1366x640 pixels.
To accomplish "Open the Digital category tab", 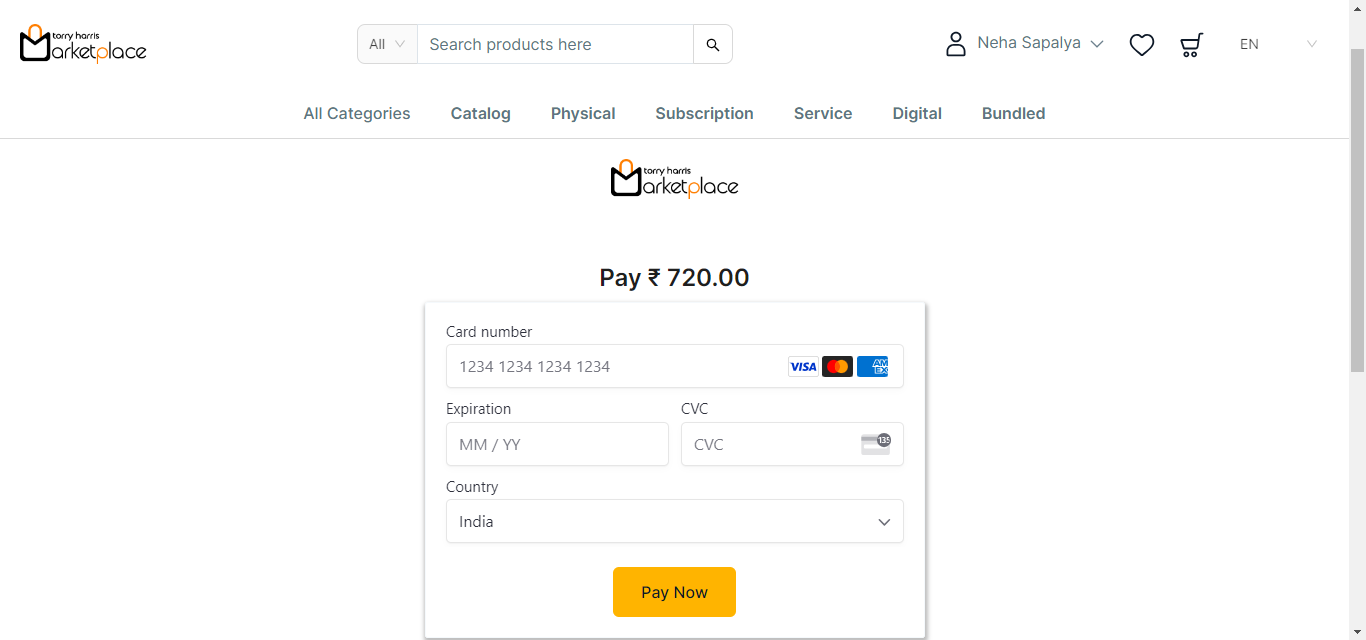I will 917,114.
